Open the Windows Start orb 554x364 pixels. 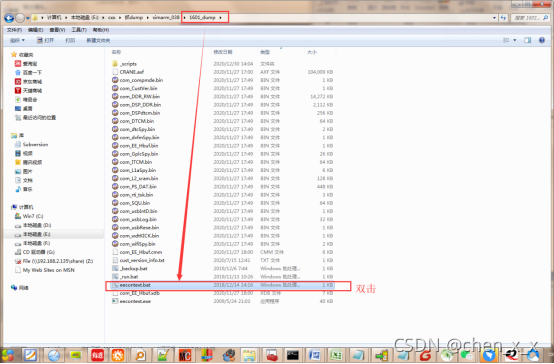pyautogui.click(x=8, y=355)
